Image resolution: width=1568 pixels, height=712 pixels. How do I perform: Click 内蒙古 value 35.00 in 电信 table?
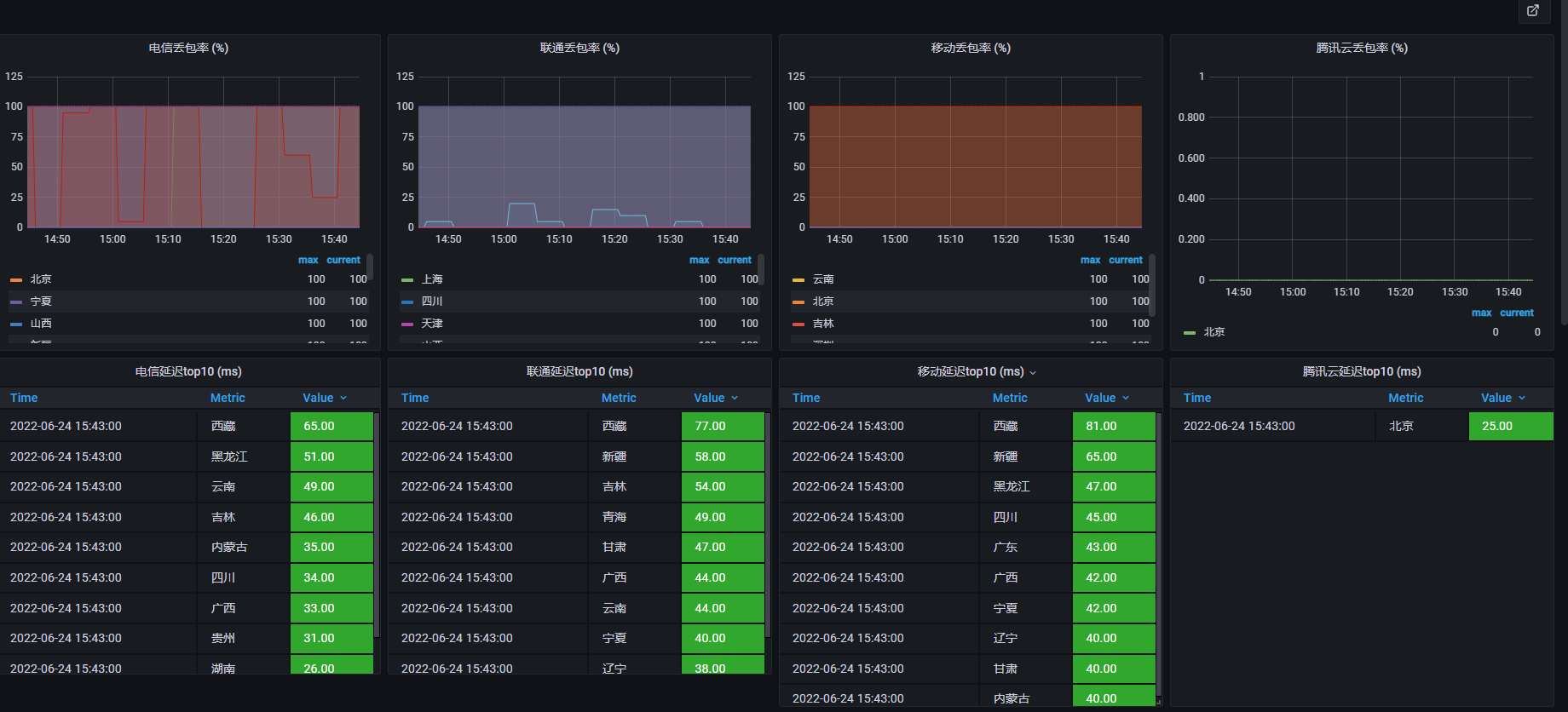click(331, 547)
